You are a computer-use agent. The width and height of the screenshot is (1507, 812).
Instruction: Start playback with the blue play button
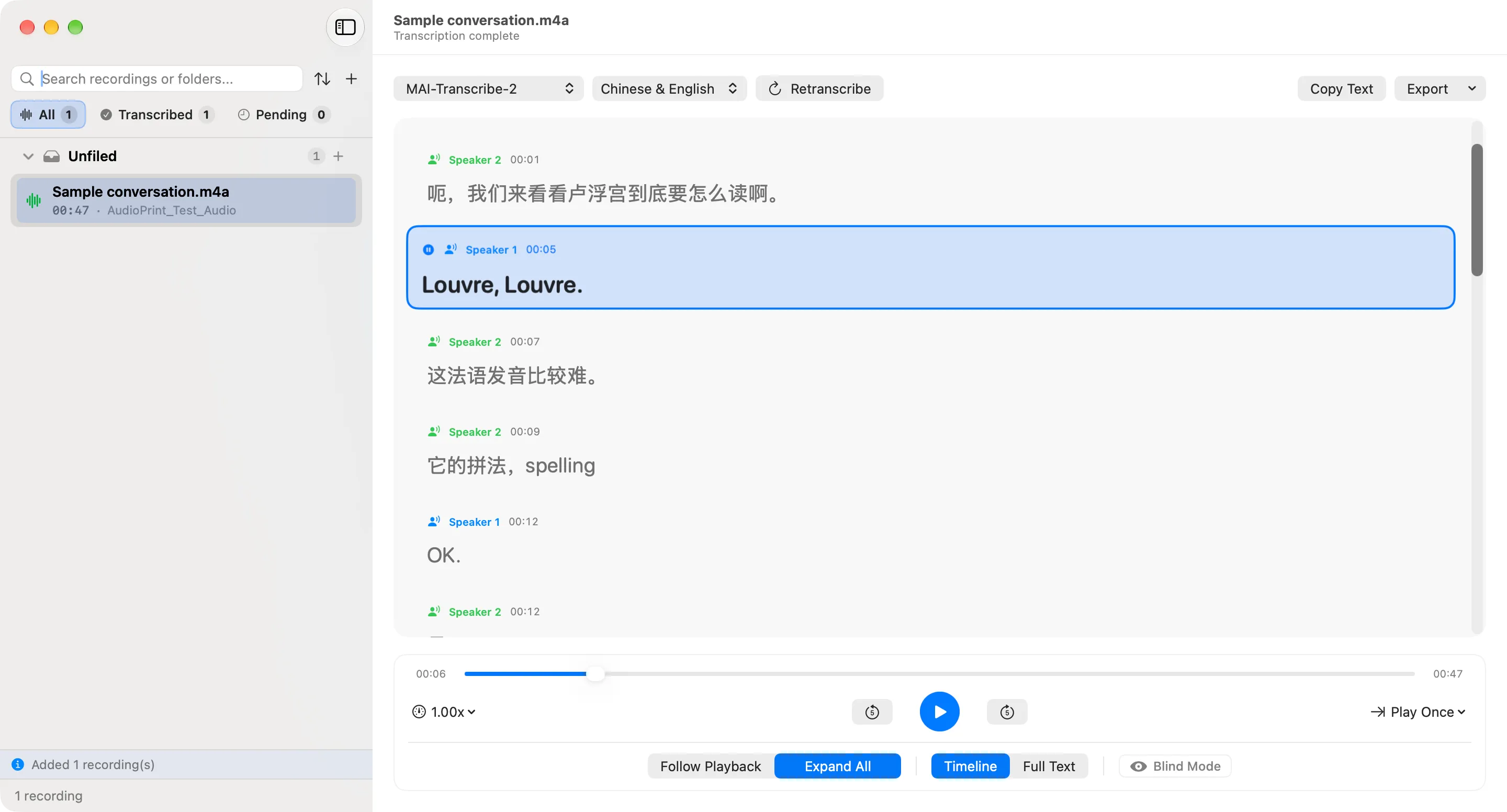pos(940,712)
